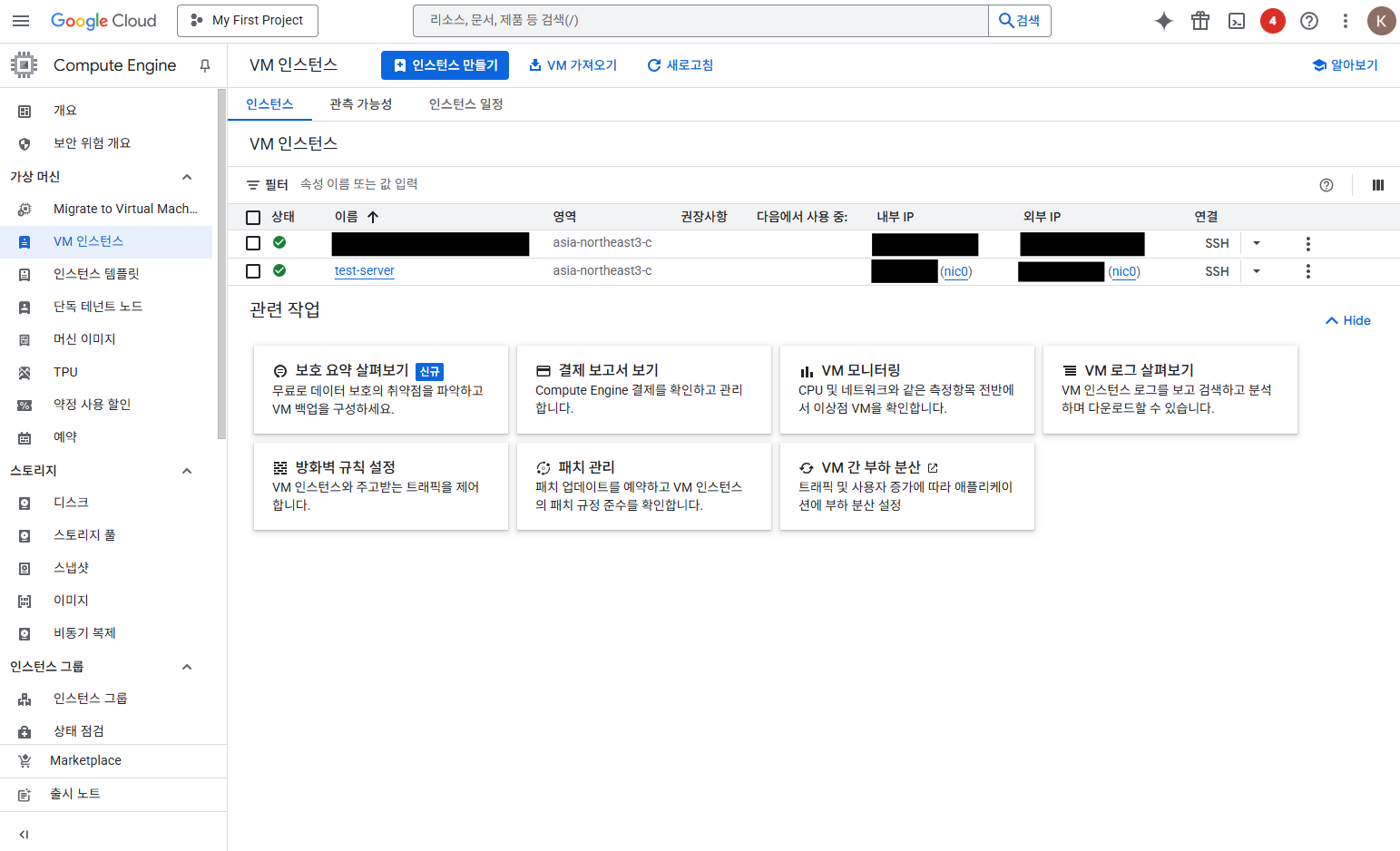Collapse the 스토리지 section

(187, 471)
